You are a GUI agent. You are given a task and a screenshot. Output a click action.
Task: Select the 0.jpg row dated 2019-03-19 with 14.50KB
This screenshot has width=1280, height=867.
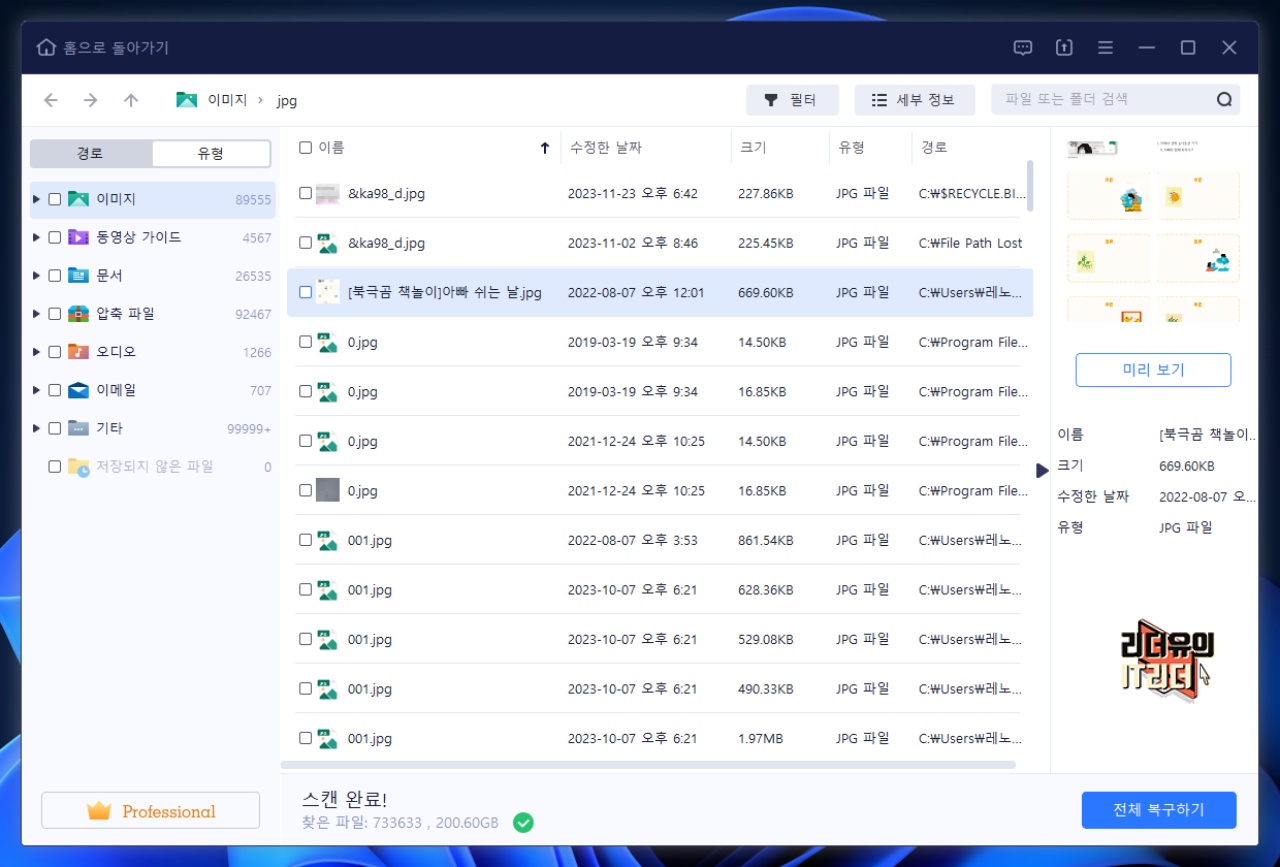(x=660, y=342)
